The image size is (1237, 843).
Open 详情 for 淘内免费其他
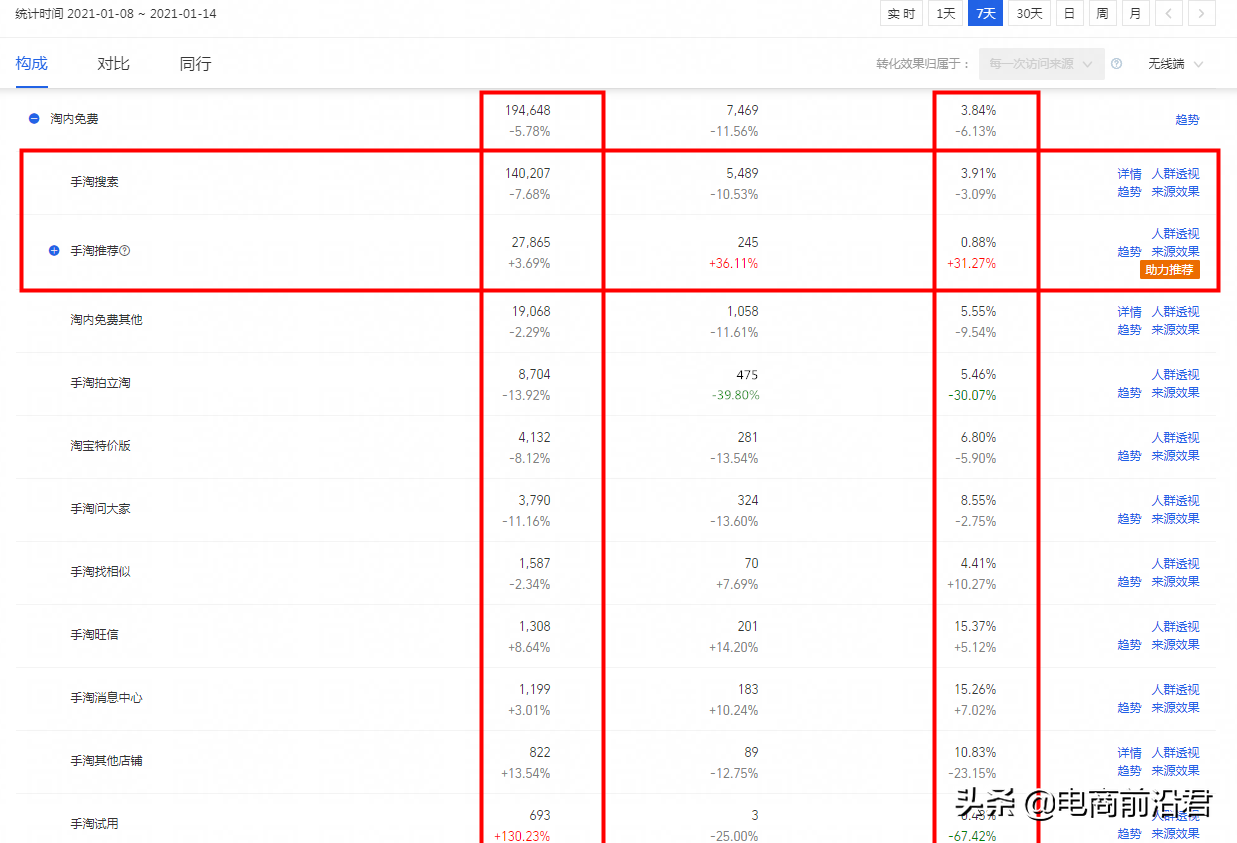1129,312
